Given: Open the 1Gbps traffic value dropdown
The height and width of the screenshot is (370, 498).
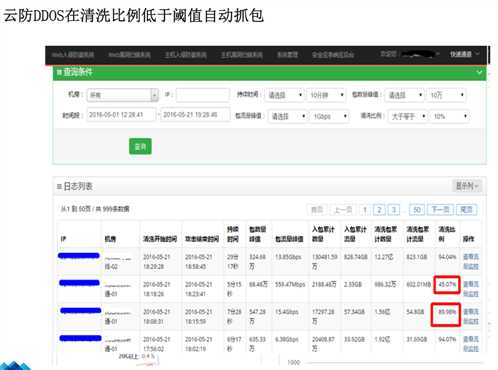Looking at the screenshot, I should (x=330, y=116).
